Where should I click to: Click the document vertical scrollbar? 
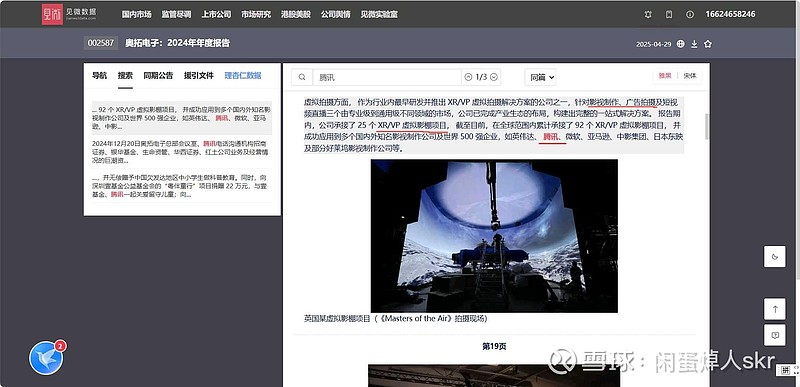pyautogui.click(x=707, y=126)
